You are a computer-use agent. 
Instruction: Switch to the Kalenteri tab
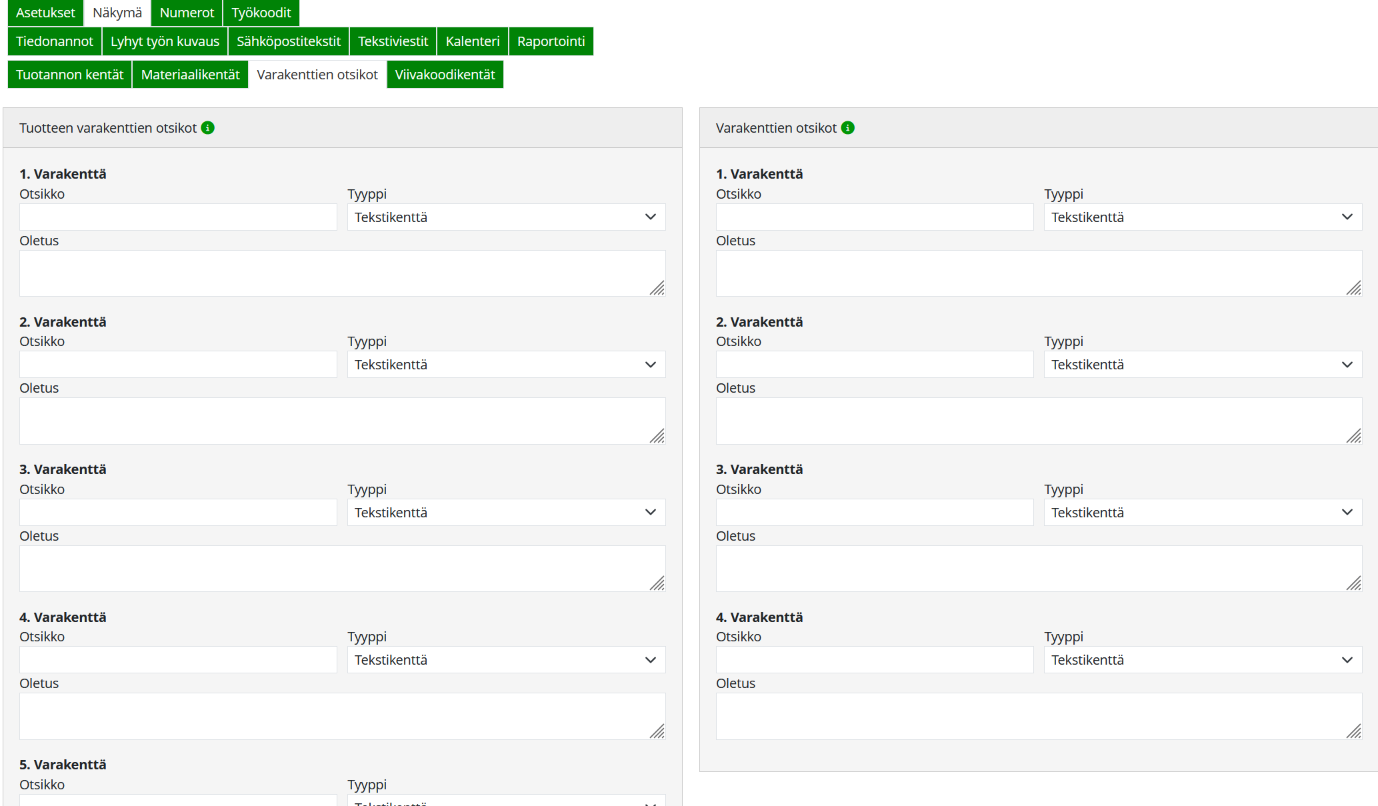pyautogui.click(x=473, y=41)
